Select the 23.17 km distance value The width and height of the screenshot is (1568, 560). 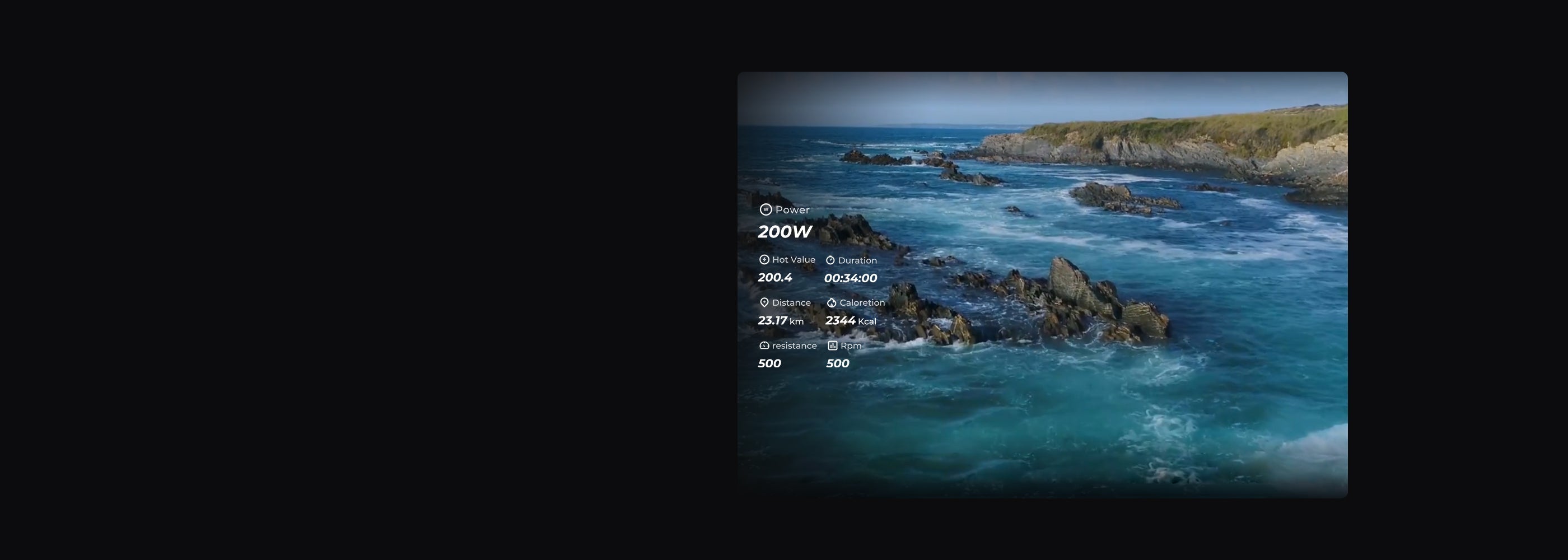coord(780,321)
